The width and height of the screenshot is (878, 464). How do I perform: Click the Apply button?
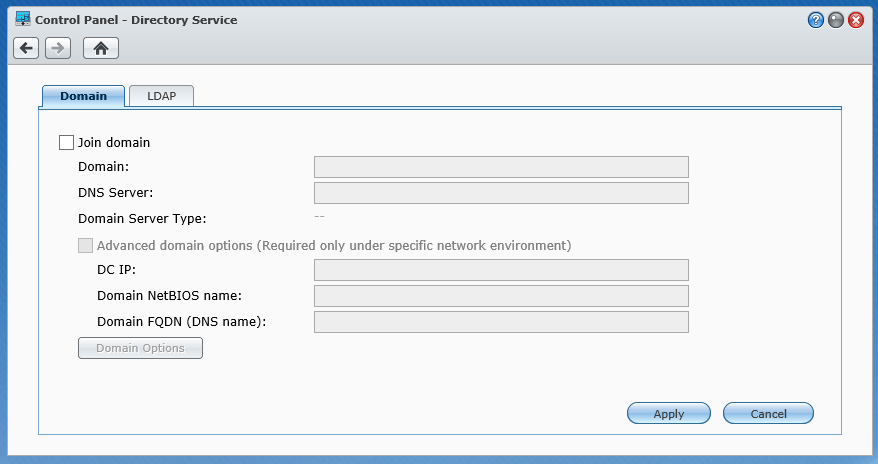[669, 414]
